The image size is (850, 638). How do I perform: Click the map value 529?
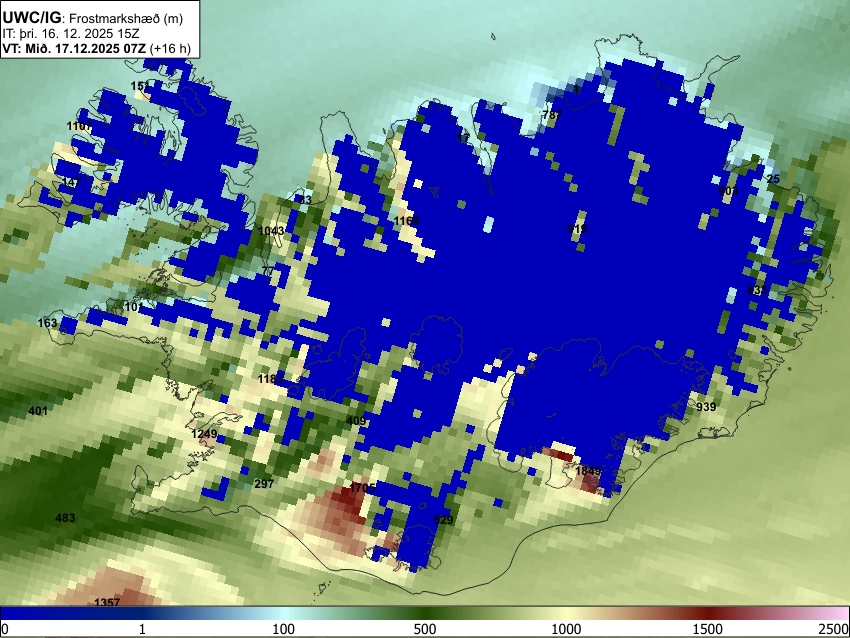443,520
